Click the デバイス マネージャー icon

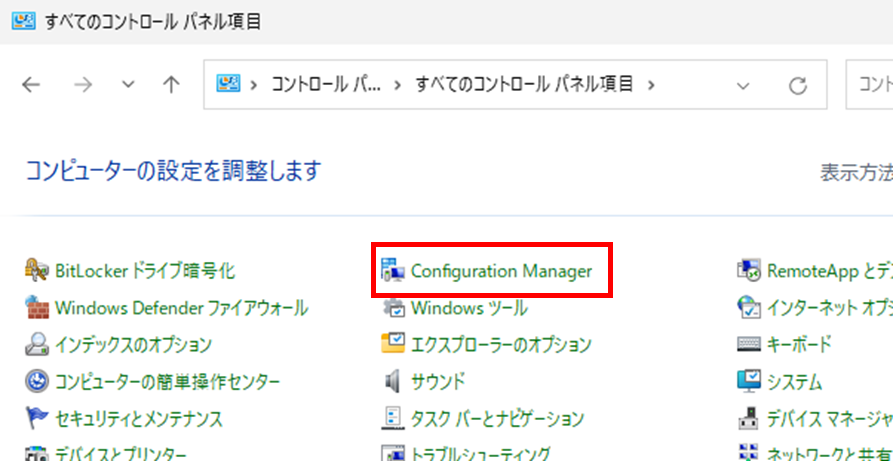pos(749,419)
